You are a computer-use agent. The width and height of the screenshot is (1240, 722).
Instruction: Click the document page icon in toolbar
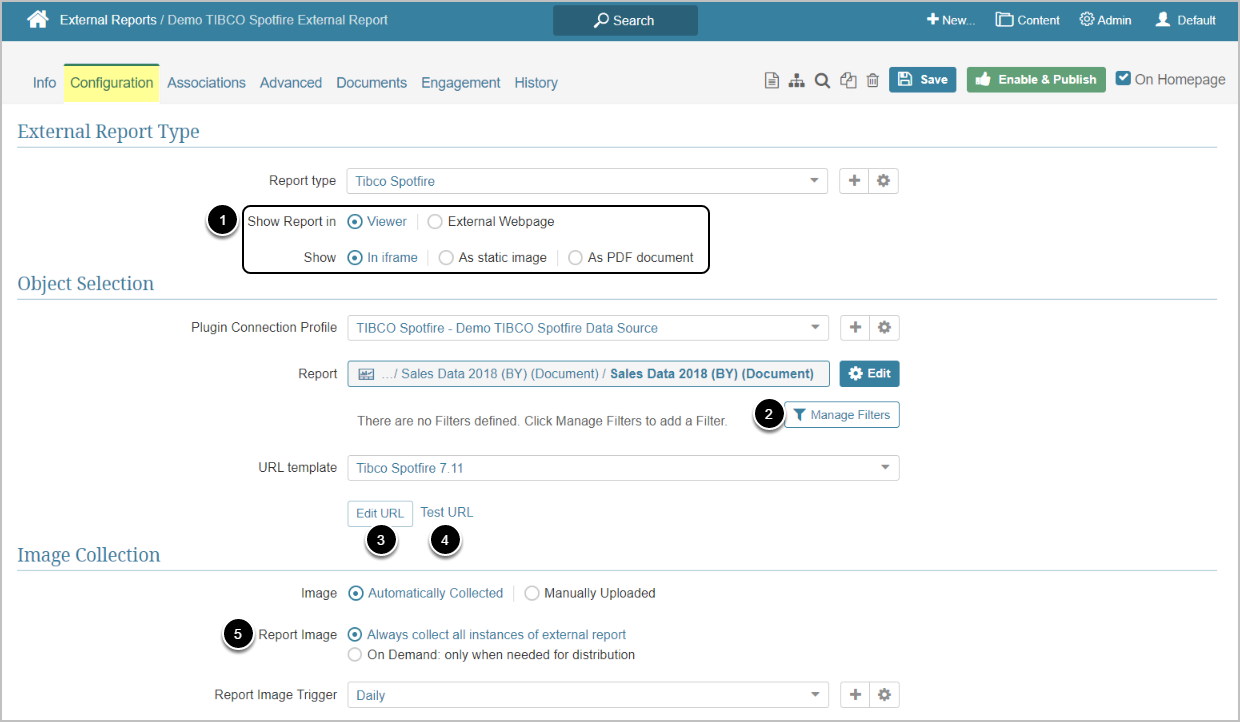(x=772, y=81)
